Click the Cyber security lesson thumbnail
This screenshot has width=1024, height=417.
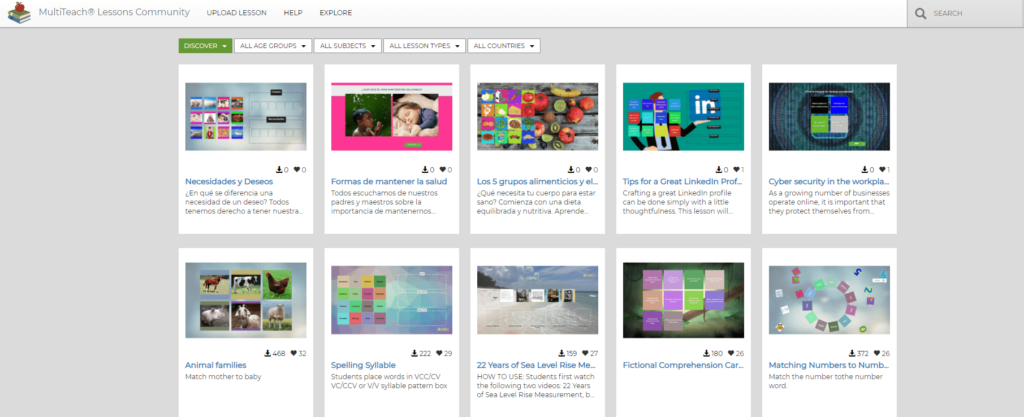click(x=829, y=117)
